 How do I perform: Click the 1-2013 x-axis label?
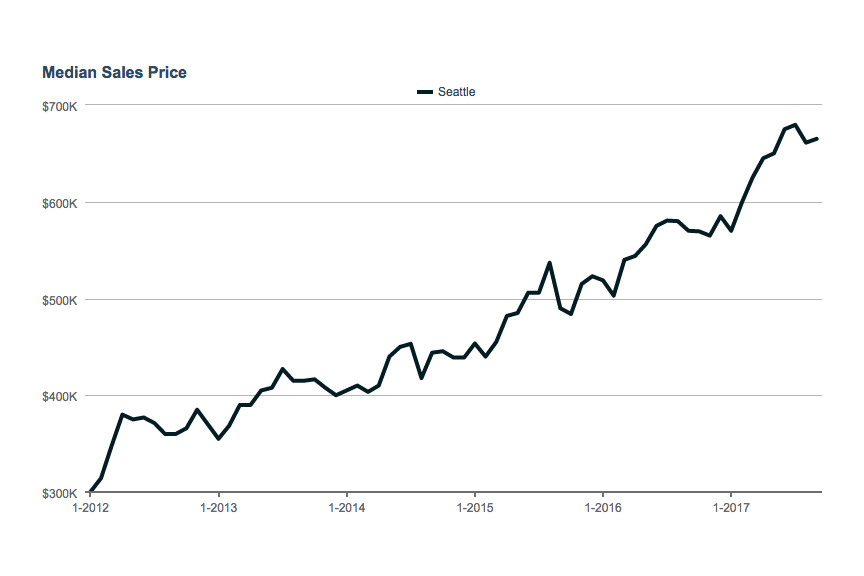point(218,508)
